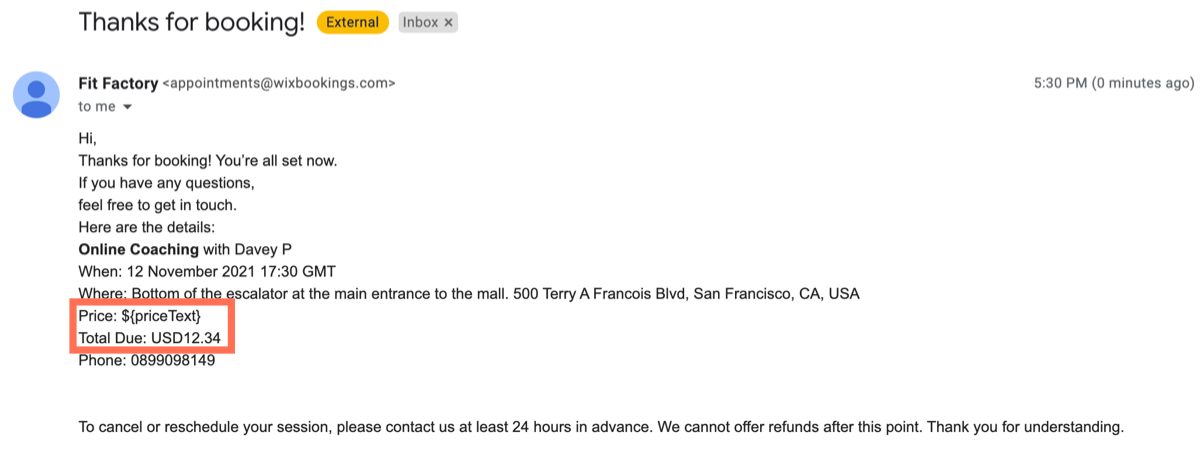Click the cancel or reschedule policy paragraph

coord(601,427)
